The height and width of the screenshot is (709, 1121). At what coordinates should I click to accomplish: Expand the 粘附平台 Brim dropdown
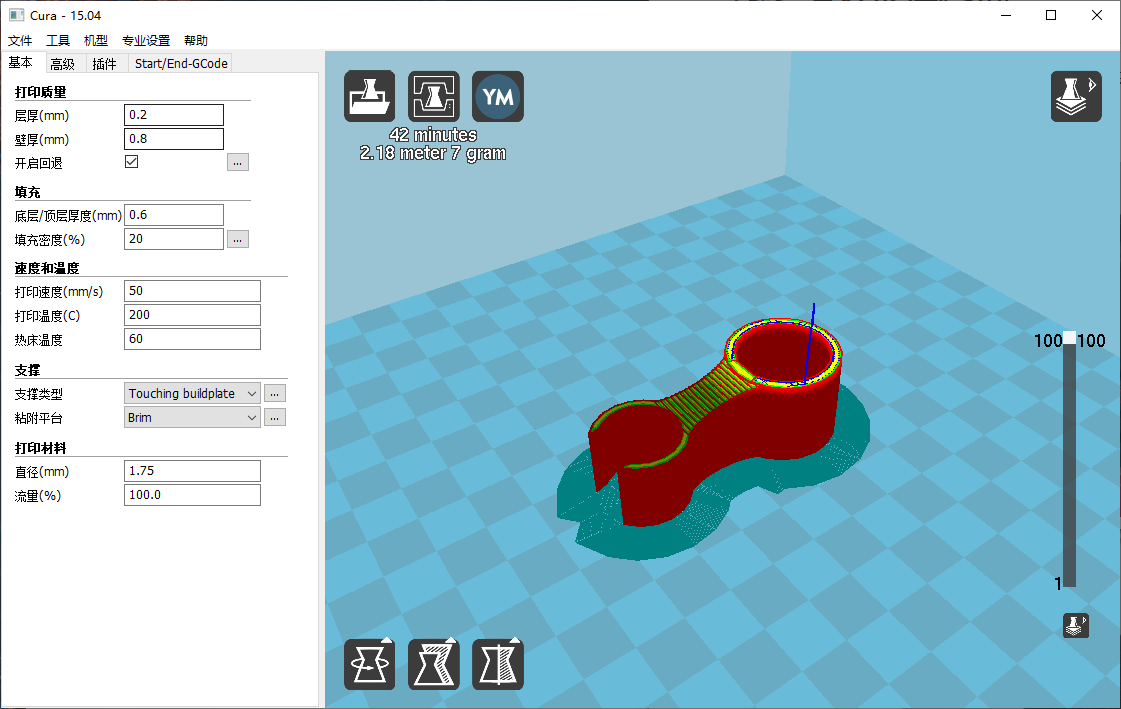click(193, 417)
